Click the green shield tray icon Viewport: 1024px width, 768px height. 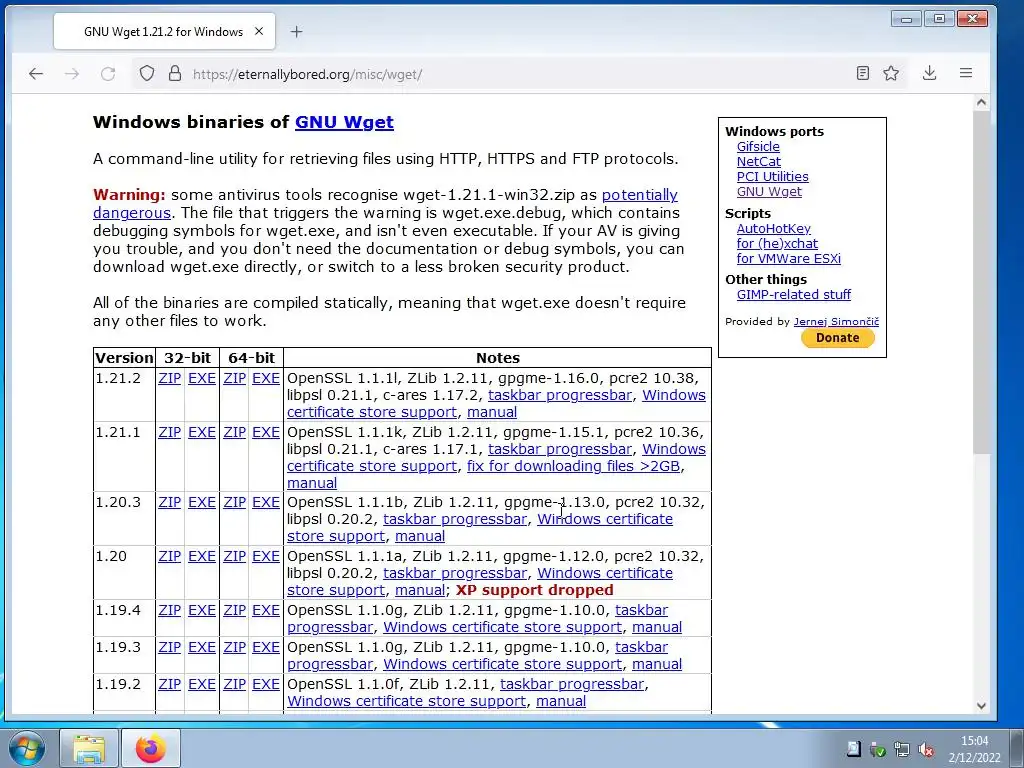(x=877, y=750)
